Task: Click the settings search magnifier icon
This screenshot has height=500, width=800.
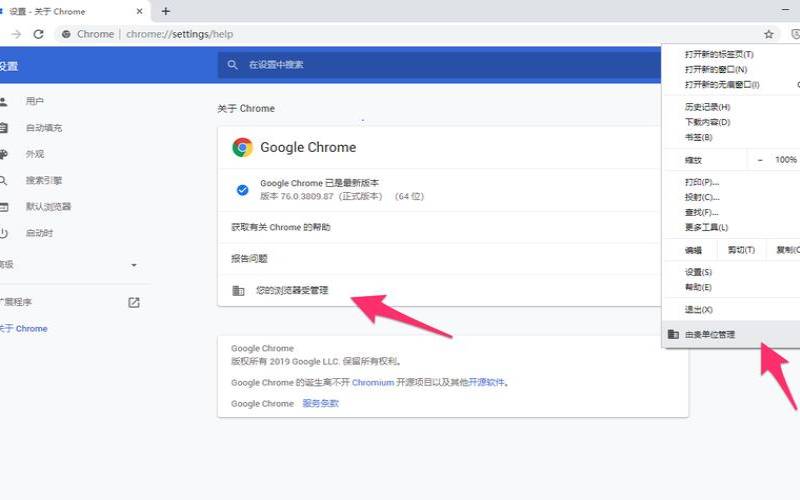Action: coord(233,65)
